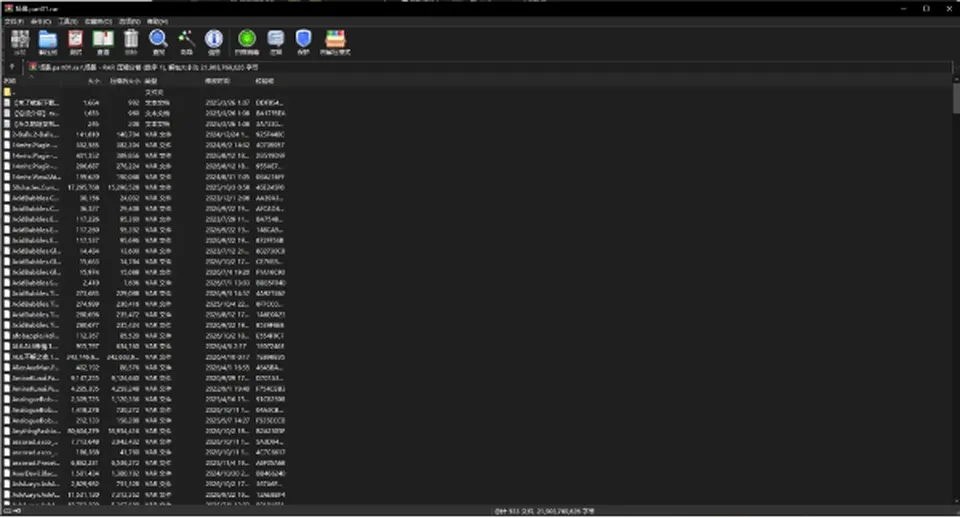Sort by the CRC checksum column header
This screenshot has height=518, width=960.
[x=270, y=81]
